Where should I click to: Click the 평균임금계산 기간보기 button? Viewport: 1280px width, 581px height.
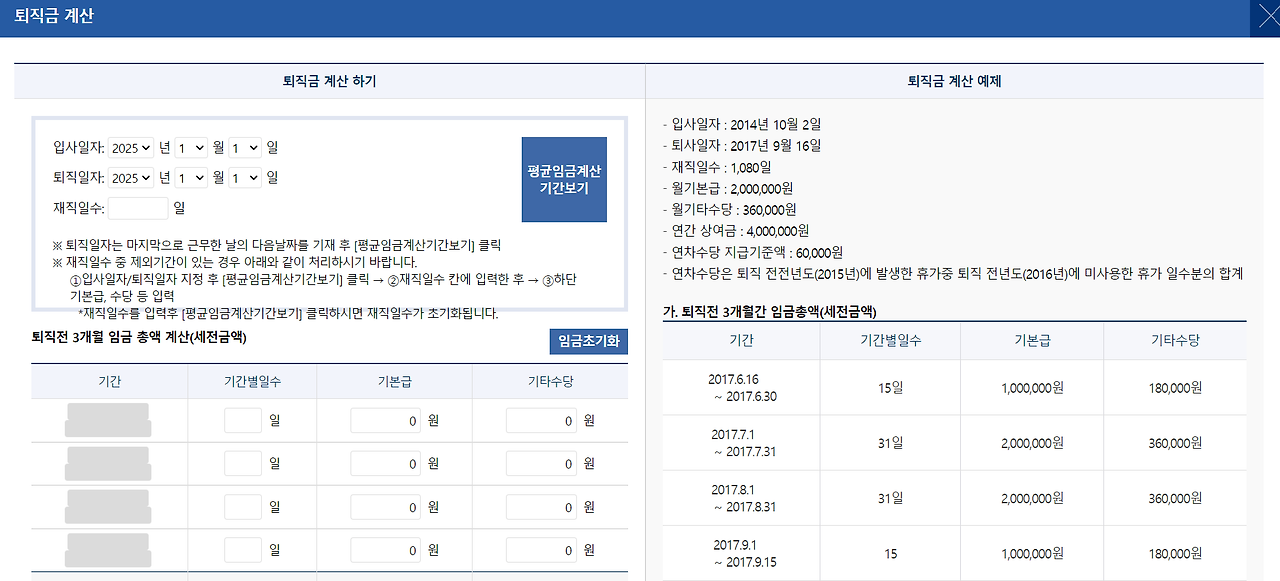pos(564,179)
